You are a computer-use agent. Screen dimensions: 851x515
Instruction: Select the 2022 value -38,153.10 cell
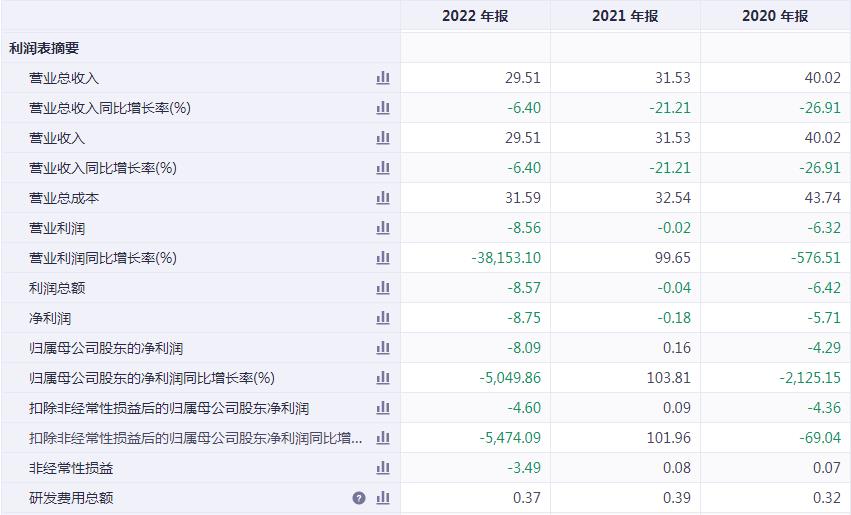point(506,257)
